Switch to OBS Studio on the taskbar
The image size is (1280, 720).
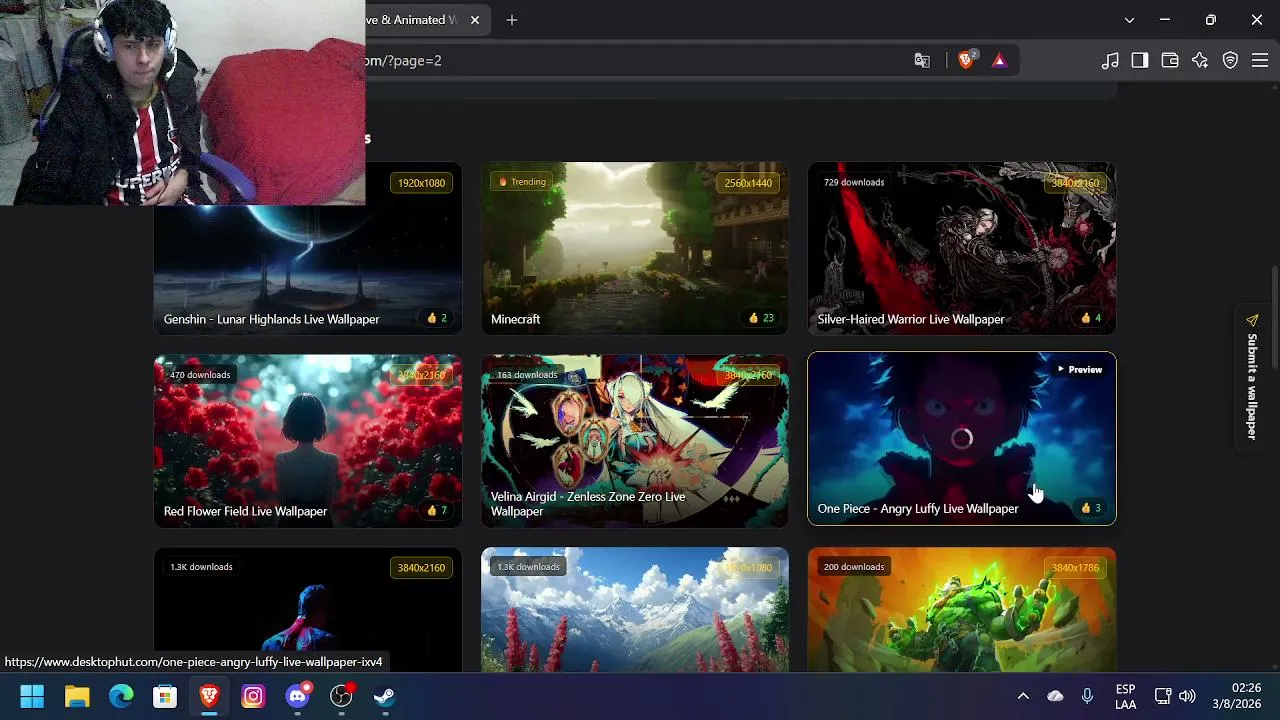[x=341, y=696]
